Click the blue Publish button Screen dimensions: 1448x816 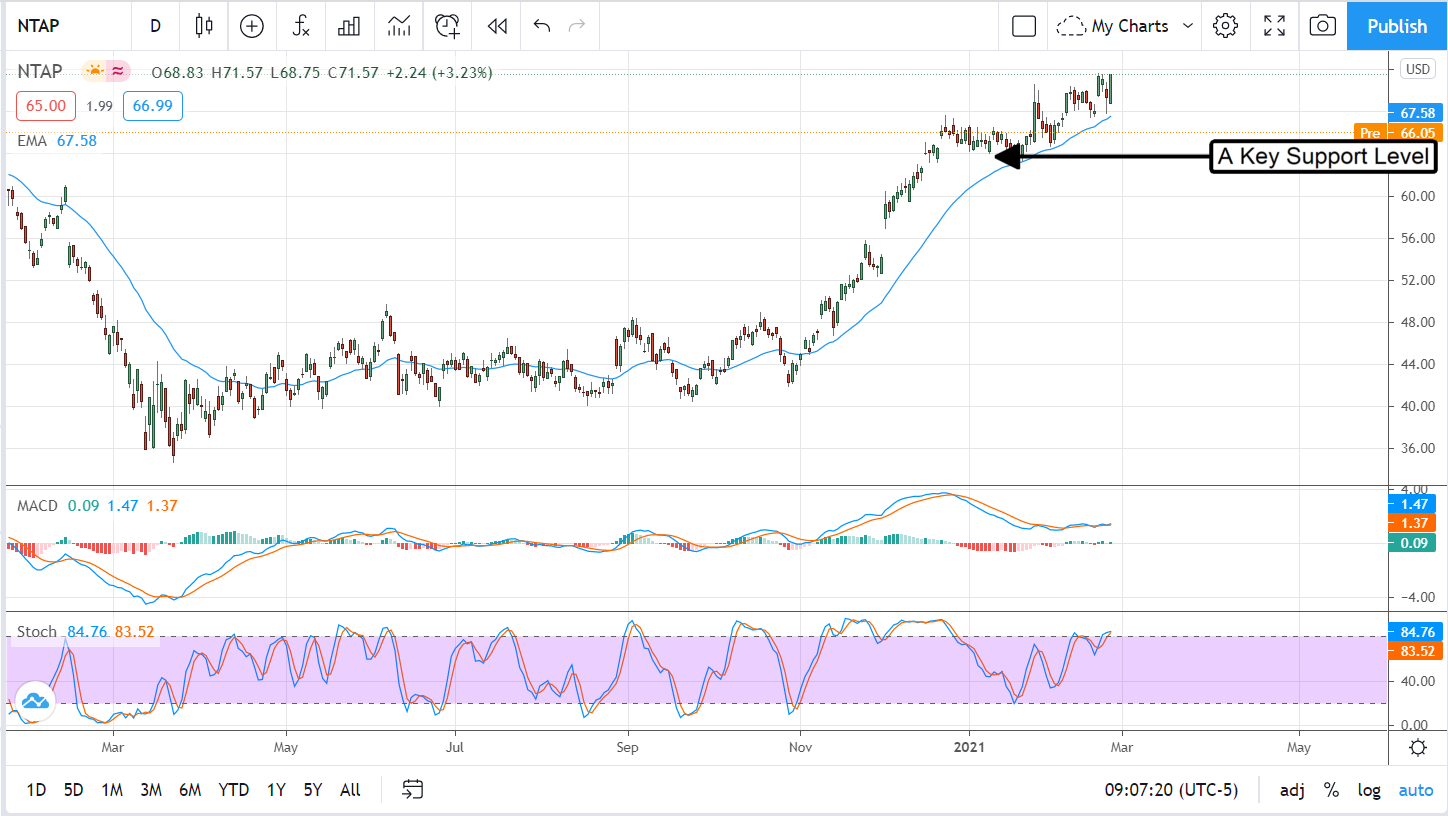[x=1397, y=26]
